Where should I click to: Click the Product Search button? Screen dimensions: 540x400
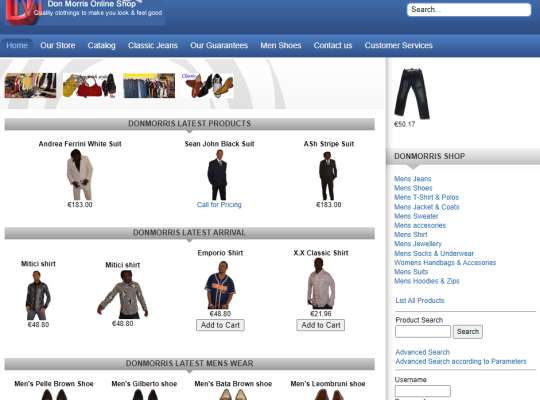[x=468, y=331]
